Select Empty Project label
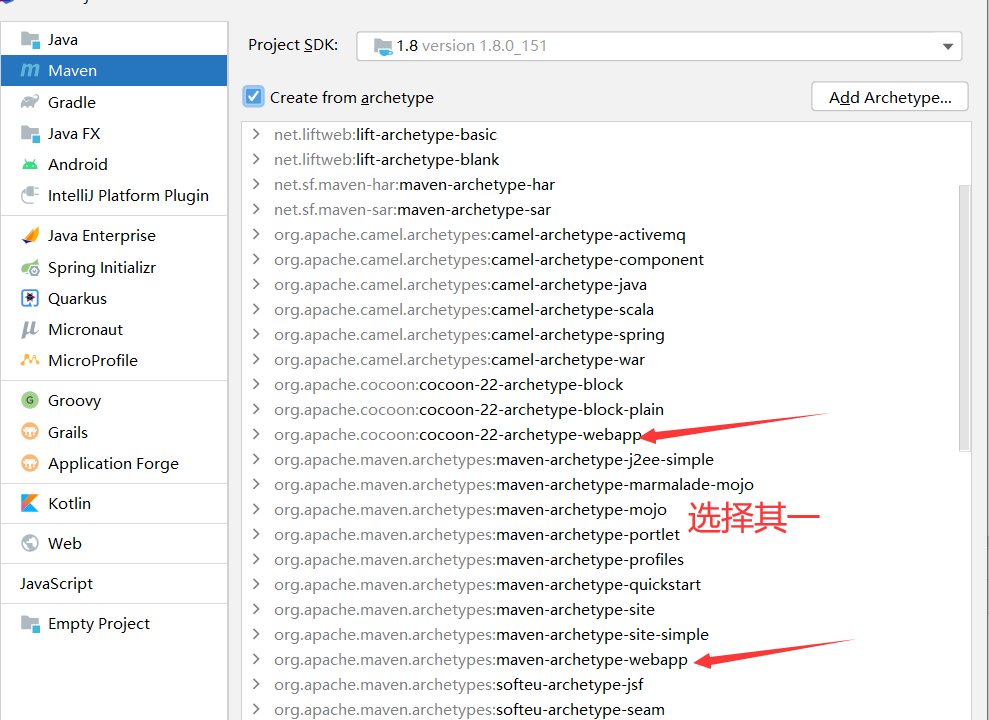The image size is (989, 720). [x=99, y=624]
